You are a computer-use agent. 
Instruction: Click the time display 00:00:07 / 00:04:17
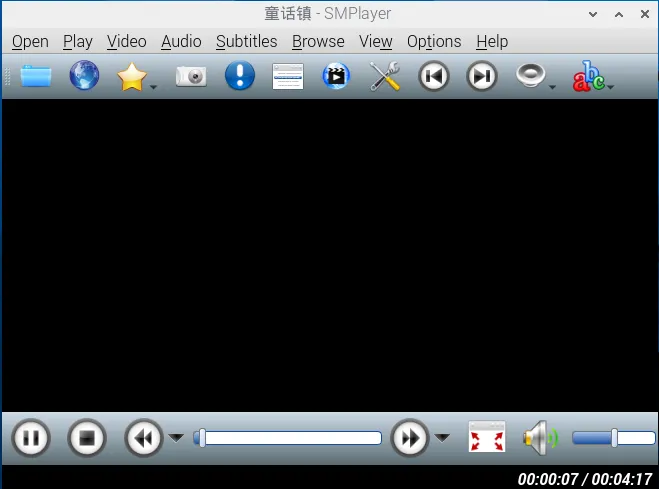coord(585,479)
